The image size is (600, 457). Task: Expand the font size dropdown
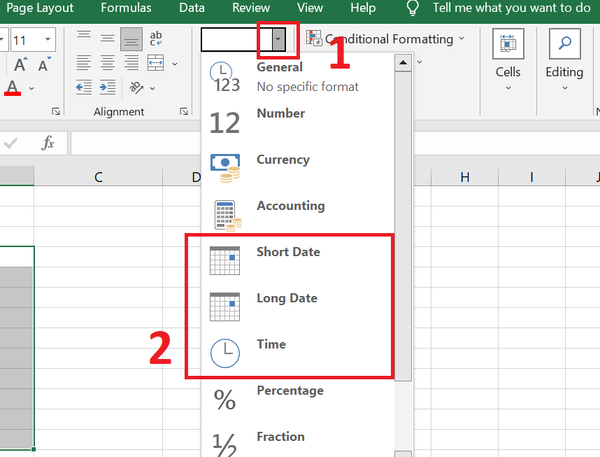point(48,39)
